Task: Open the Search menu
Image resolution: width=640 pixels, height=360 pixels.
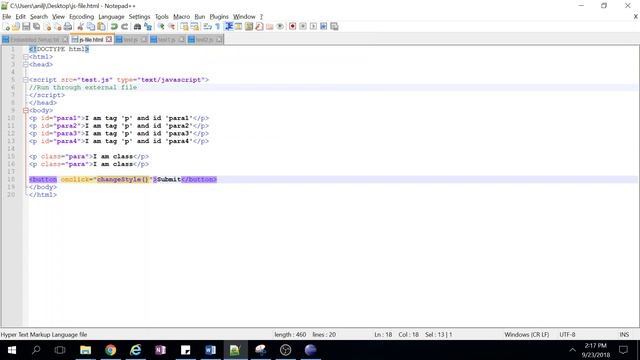Action: point(39,17)
